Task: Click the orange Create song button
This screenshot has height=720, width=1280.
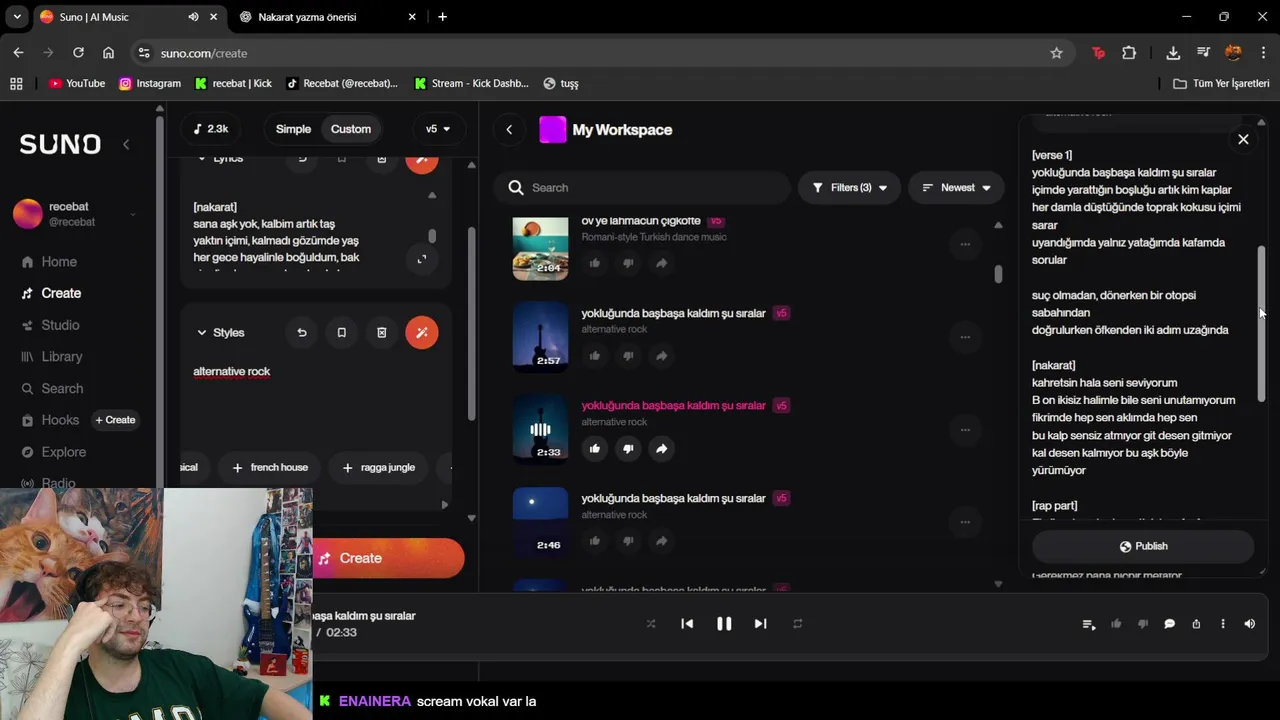Action: 388,558
